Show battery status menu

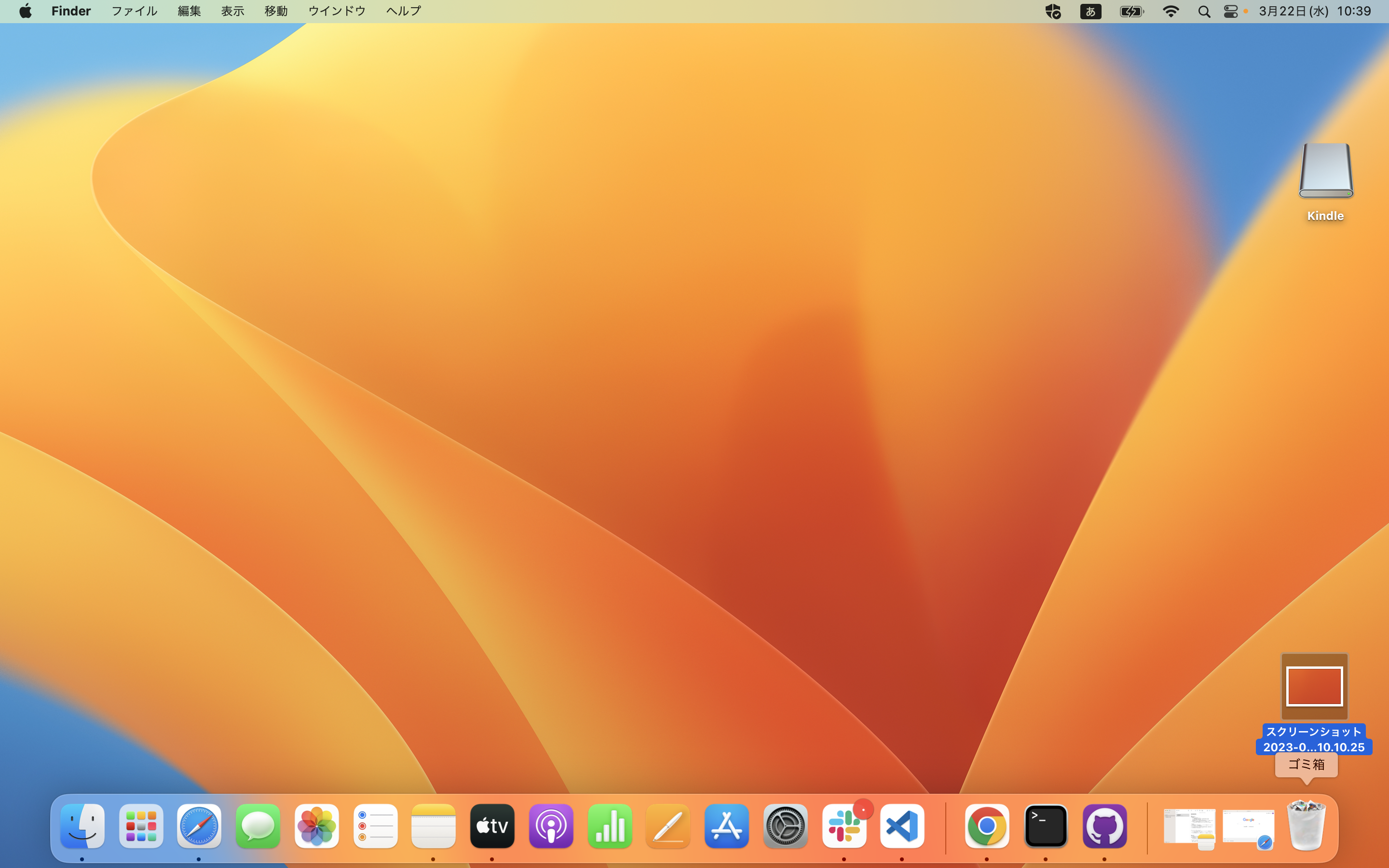coord(1132,11)
